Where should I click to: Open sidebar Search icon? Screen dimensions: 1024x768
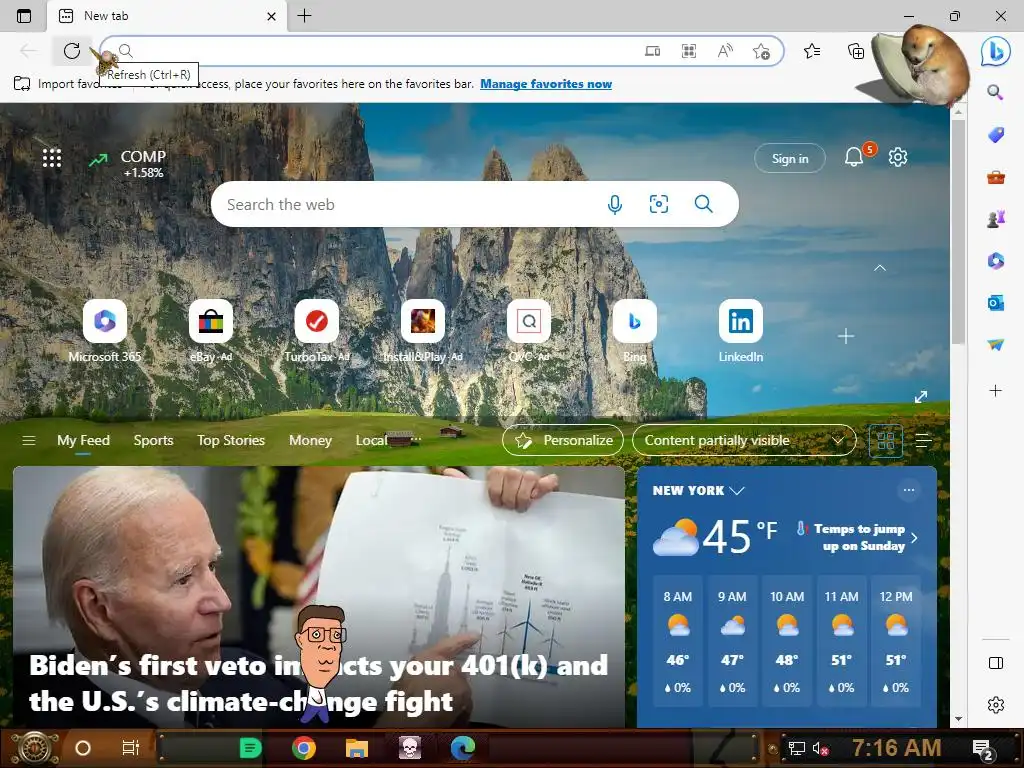coord(995,92)
